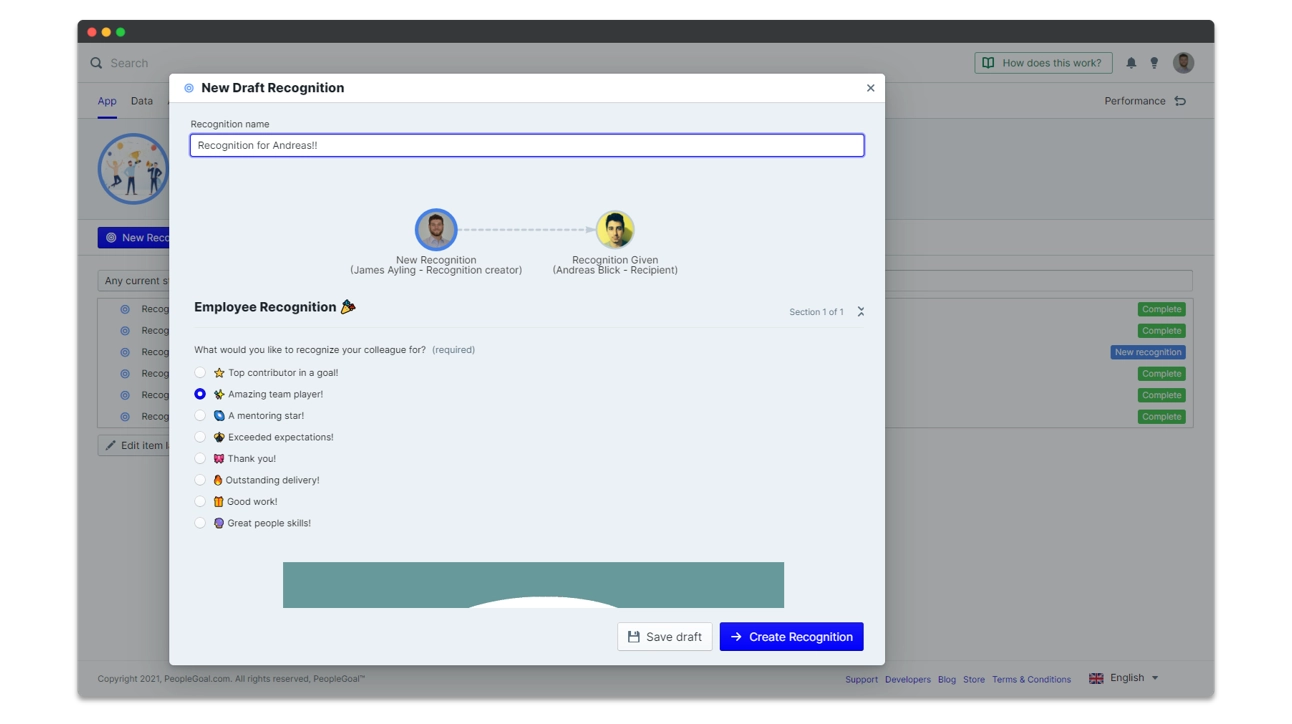
Task: Select "Top contributor in a goal!" option
Action: [x=200, y=373]
